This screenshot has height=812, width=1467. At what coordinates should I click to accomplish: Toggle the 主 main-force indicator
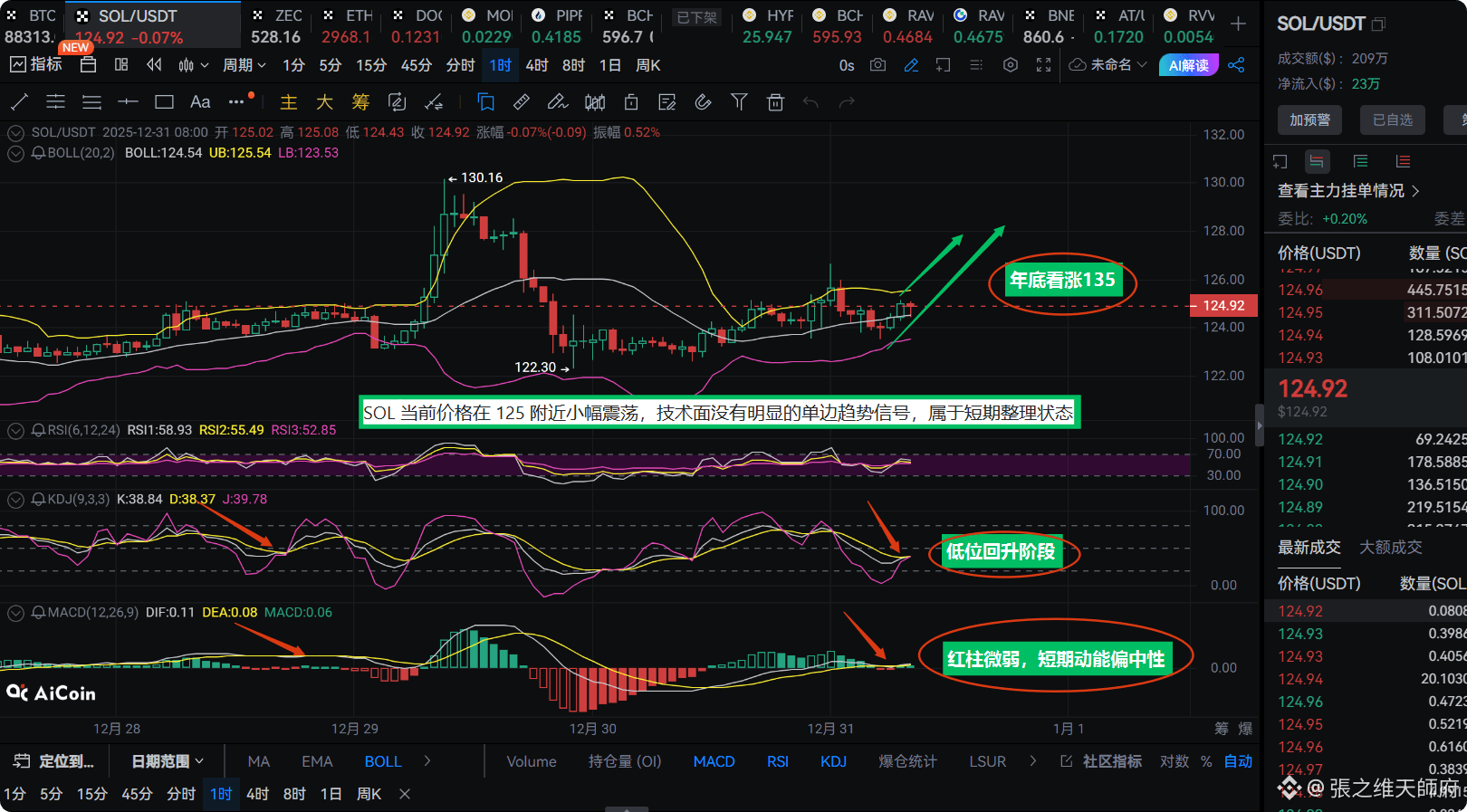point(289,102)
